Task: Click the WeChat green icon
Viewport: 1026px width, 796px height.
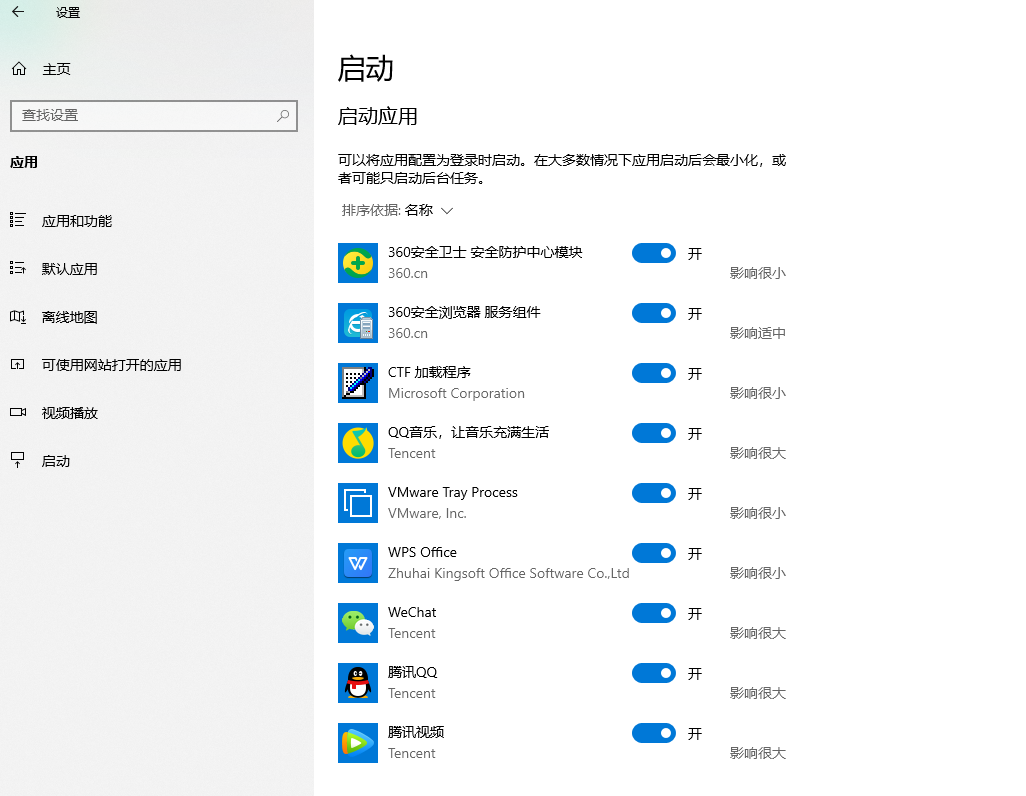Action: [357, 623]
